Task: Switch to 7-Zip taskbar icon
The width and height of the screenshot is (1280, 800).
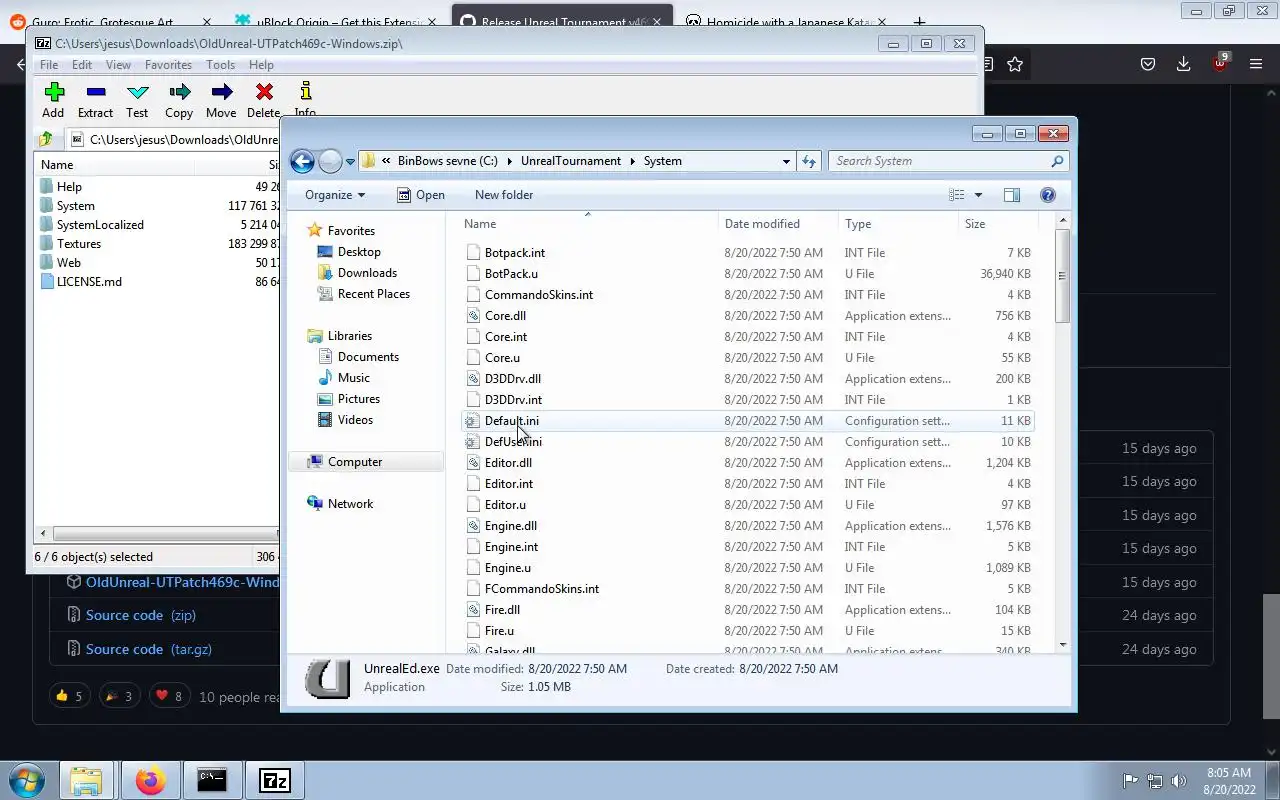Action: pyautogui.click(x=275, y=780)
